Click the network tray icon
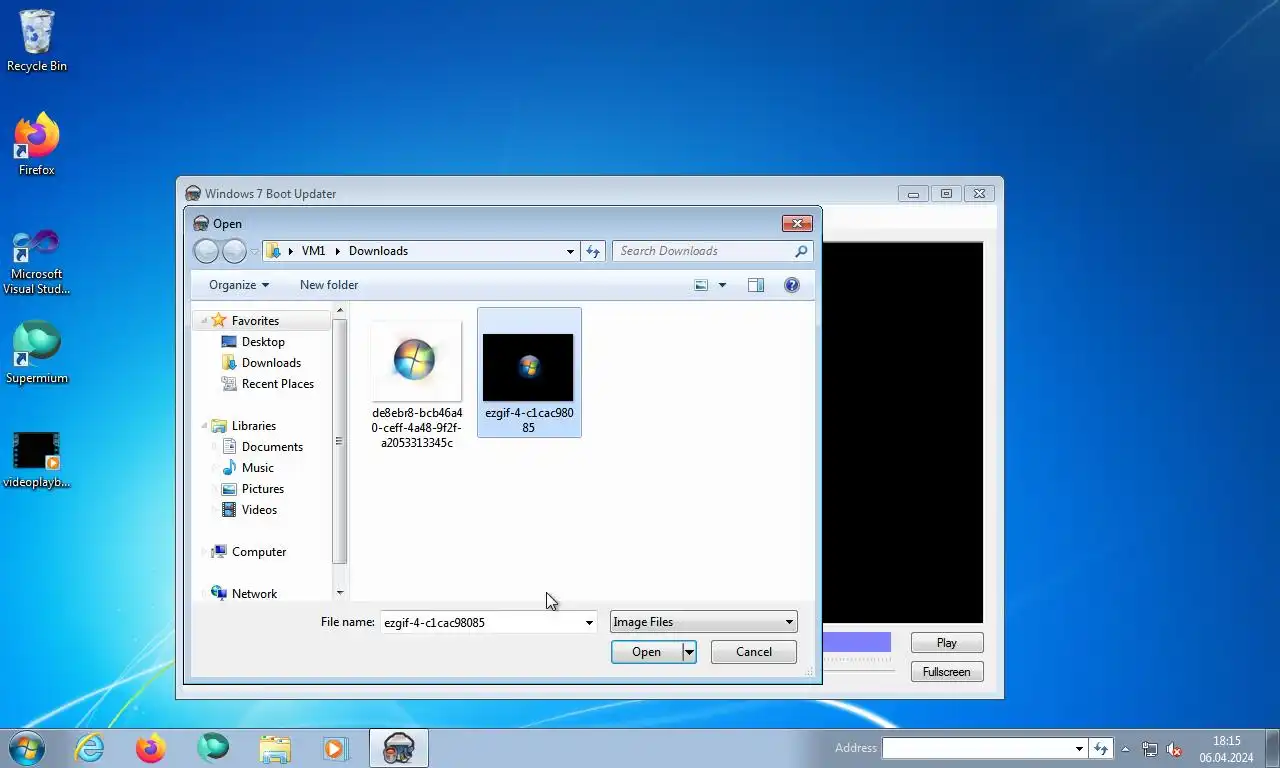Image resolution: width=1280 pixels, height=768 pixels. point(1150,749)
